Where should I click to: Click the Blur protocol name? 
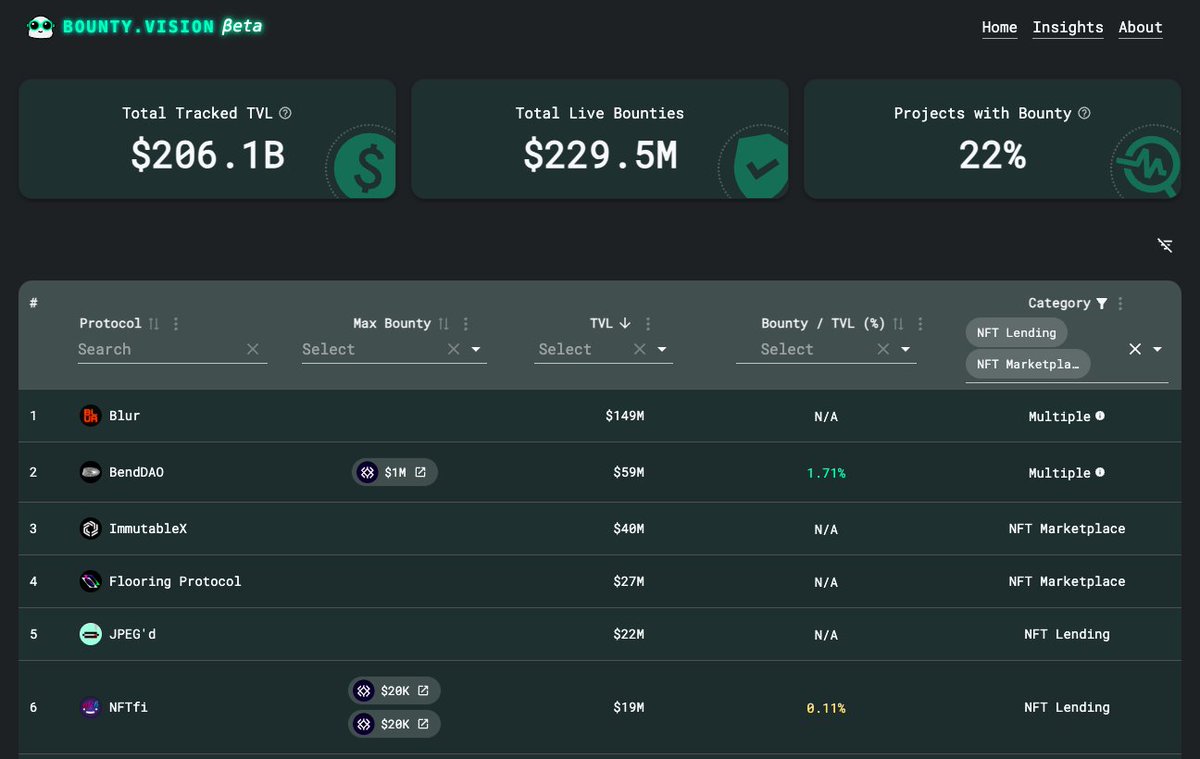click(124, 416)
